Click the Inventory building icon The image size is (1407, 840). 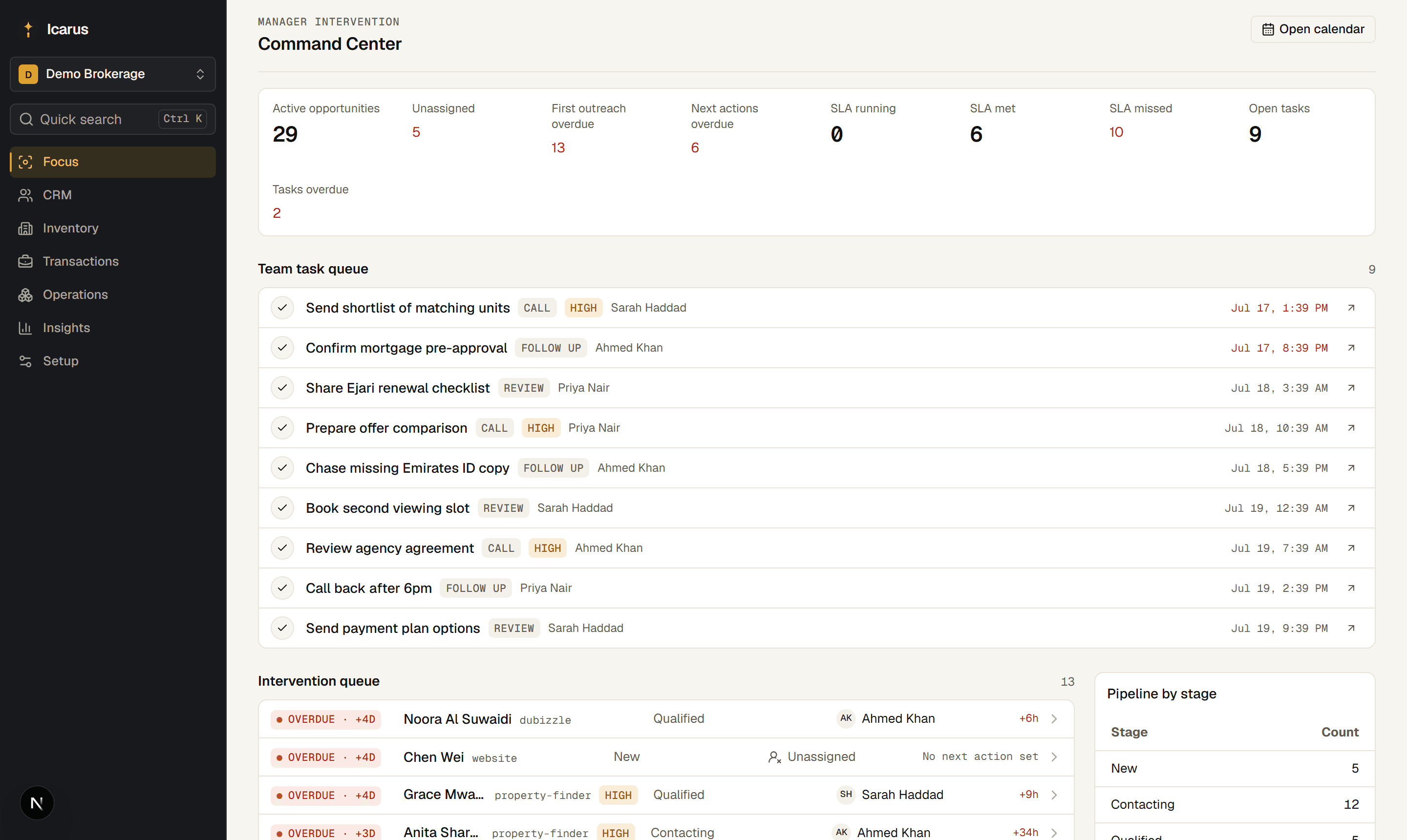tap(25, 228)
